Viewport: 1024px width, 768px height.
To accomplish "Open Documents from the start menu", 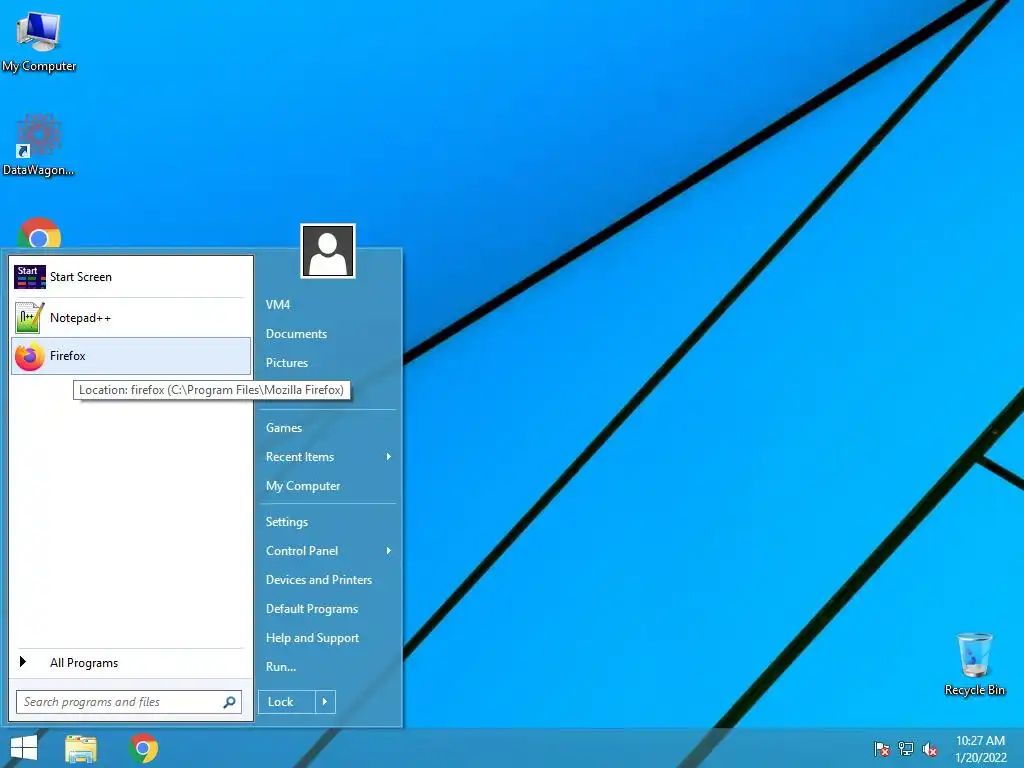I will 296,334.
